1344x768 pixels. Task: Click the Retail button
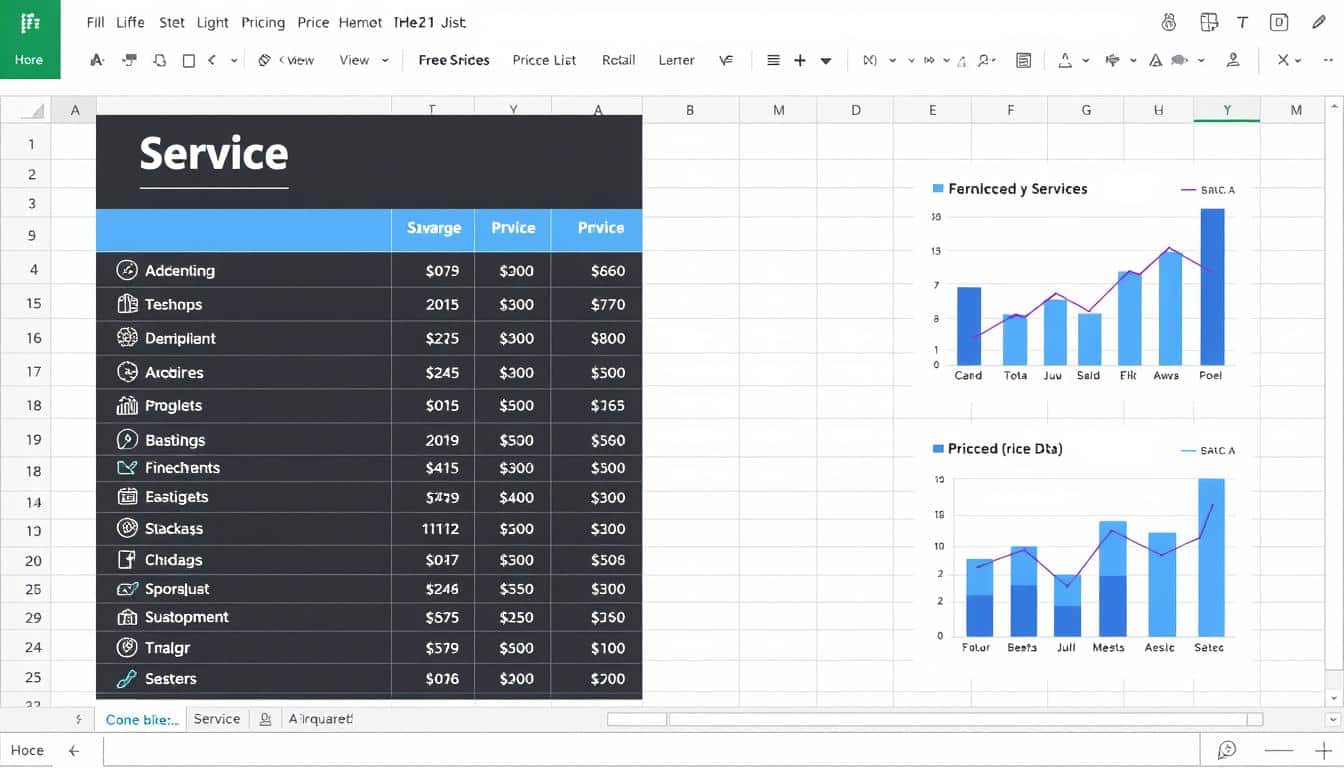click(619, 60)
